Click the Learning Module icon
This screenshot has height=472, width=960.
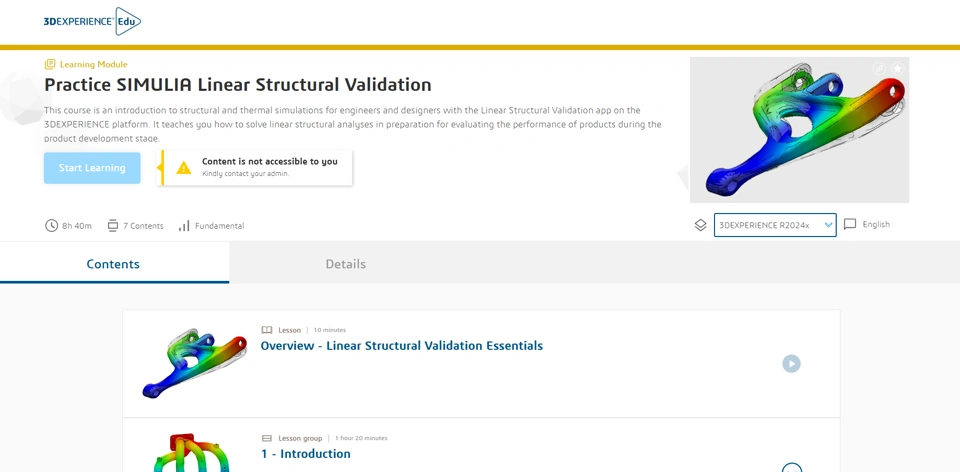[50, 64]
